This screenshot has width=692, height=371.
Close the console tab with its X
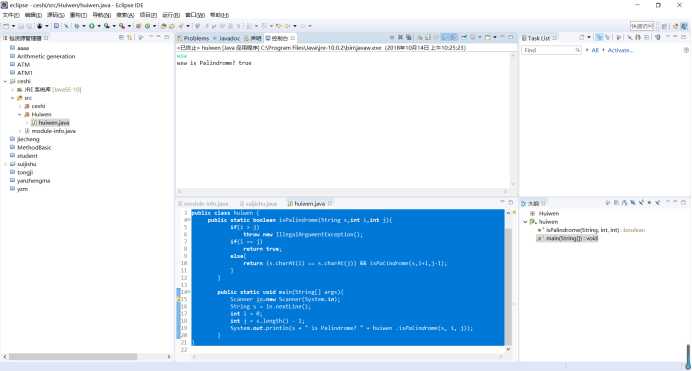coord(293,38)
